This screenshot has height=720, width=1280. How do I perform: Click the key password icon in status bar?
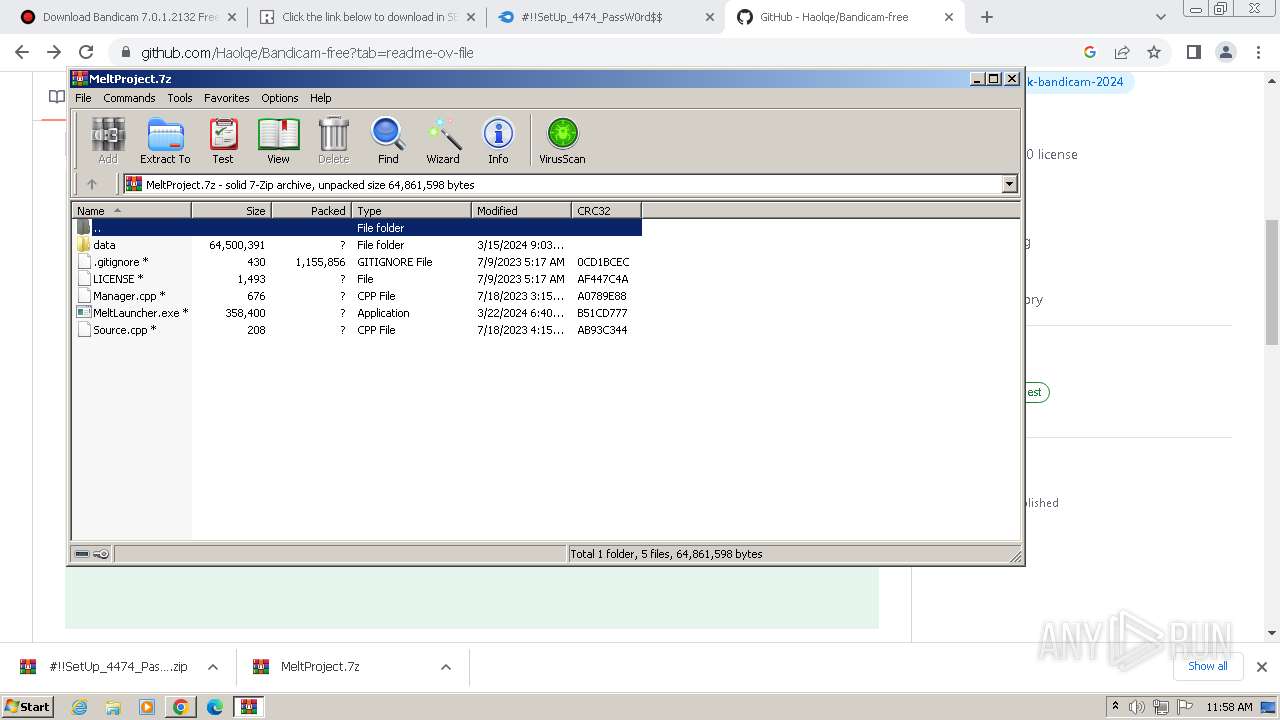tap(101, 554)
